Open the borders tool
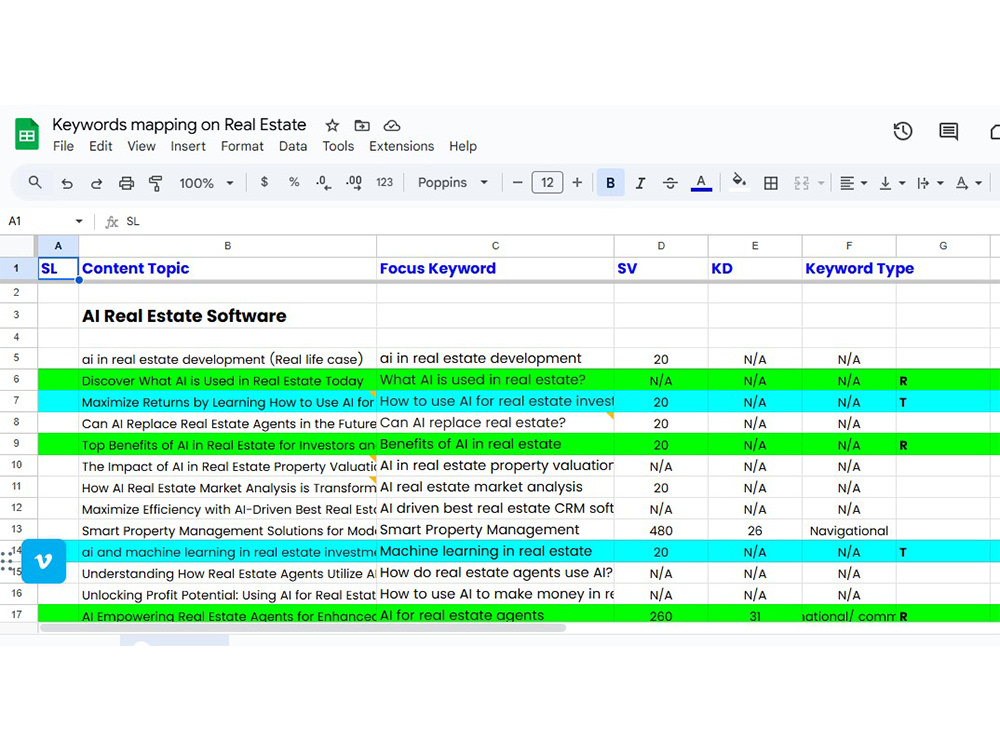1000x750 pixels. tap(770, 184)
